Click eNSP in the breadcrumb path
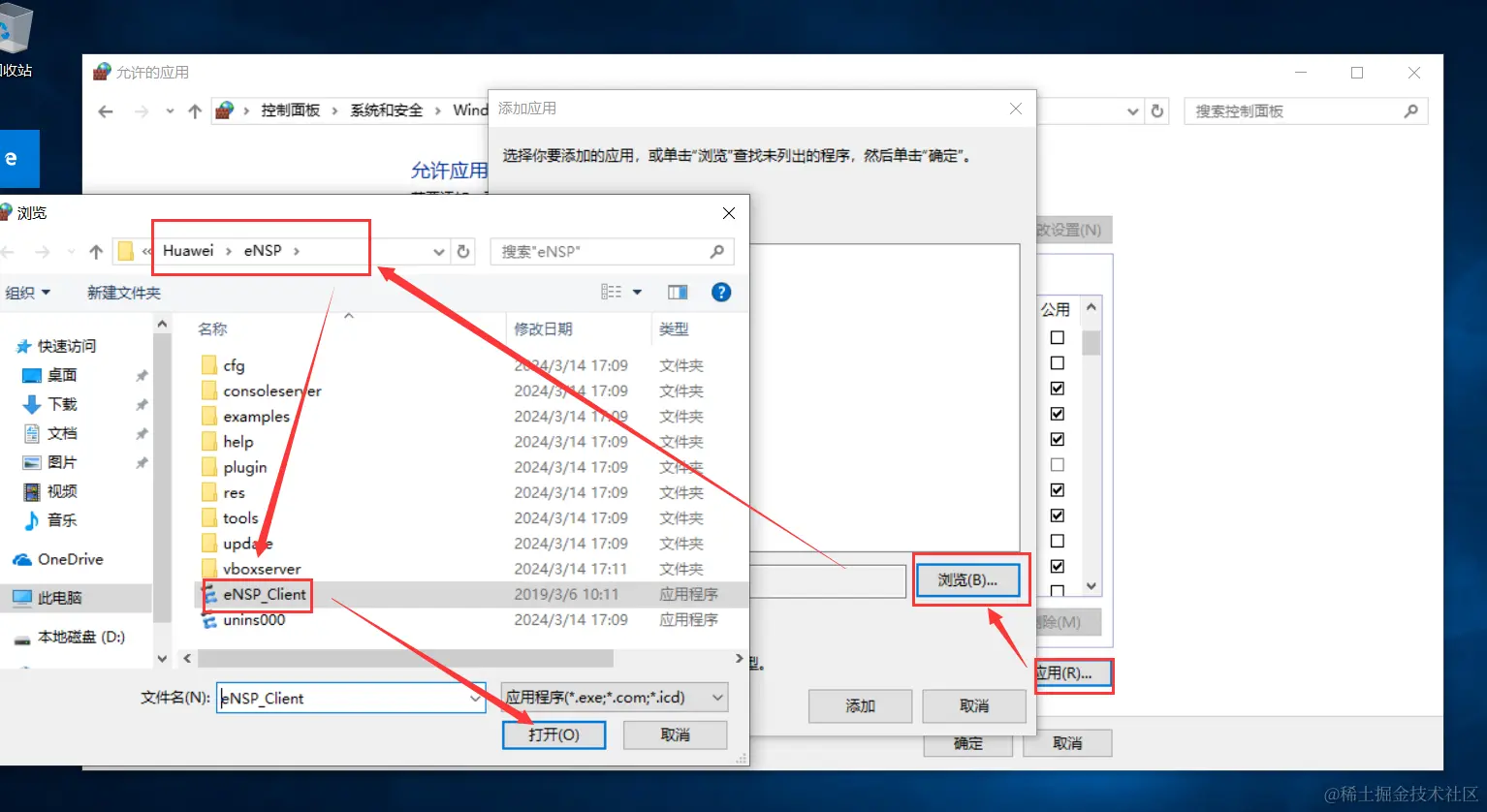The width and height of the screenshot is (1487, 812). tap(263, 251)
